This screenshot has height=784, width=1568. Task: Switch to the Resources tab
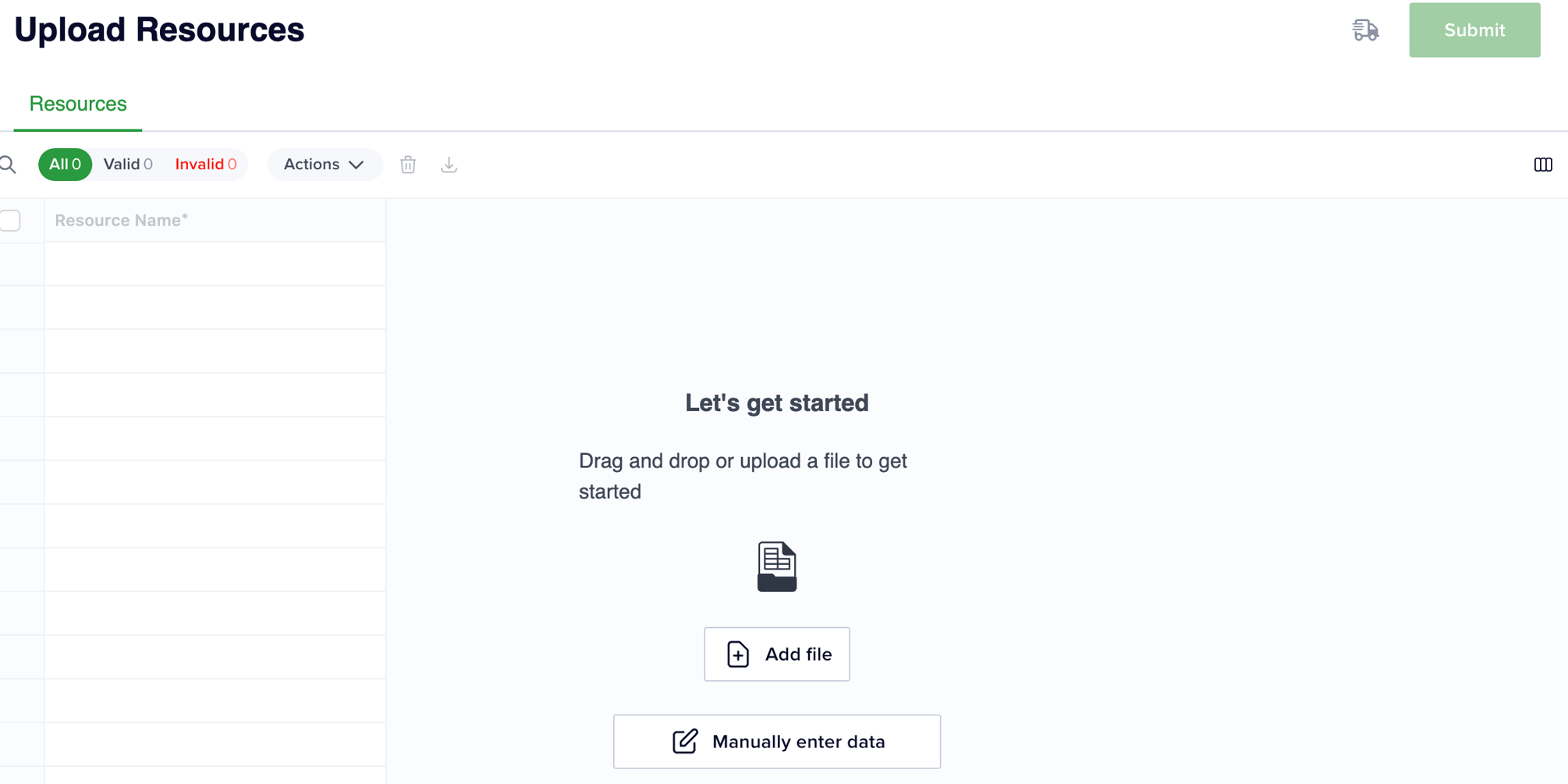77,104
